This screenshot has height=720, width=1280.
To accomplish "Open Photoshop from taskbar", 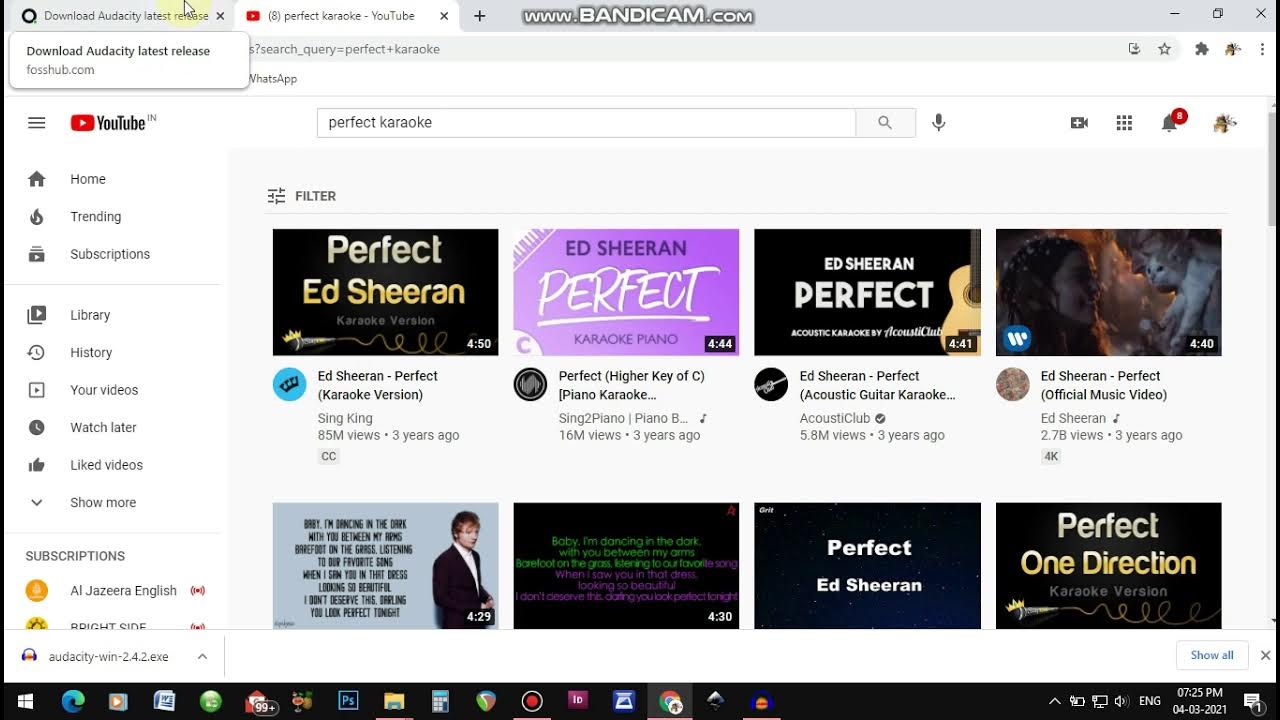I will click(x=348, y=701).
